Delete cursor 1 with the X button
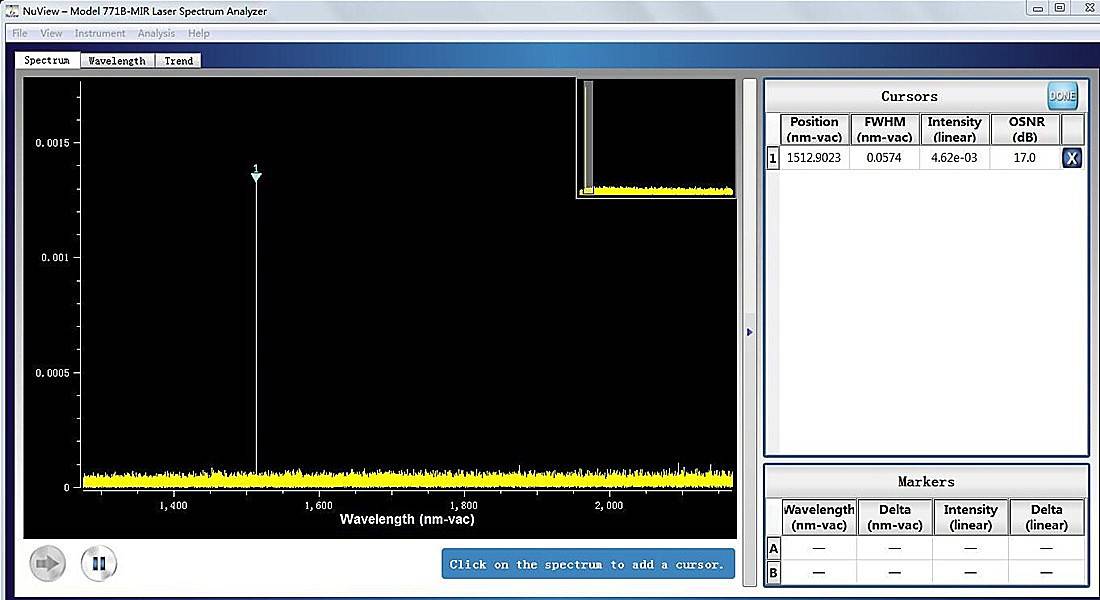Image resolution: width=1100 pixels, height=600 pixels. (x=1071, y=158)
